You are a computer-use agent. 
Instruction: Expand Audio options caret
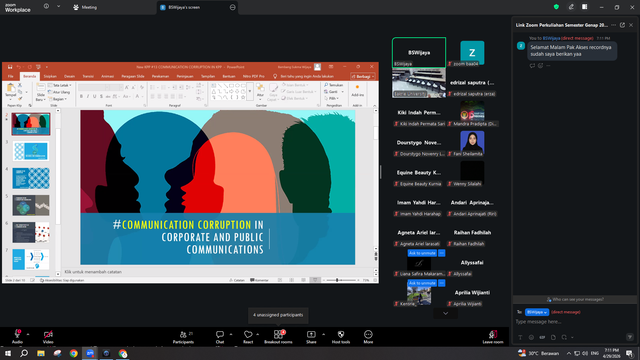click(x=28, y=334)
